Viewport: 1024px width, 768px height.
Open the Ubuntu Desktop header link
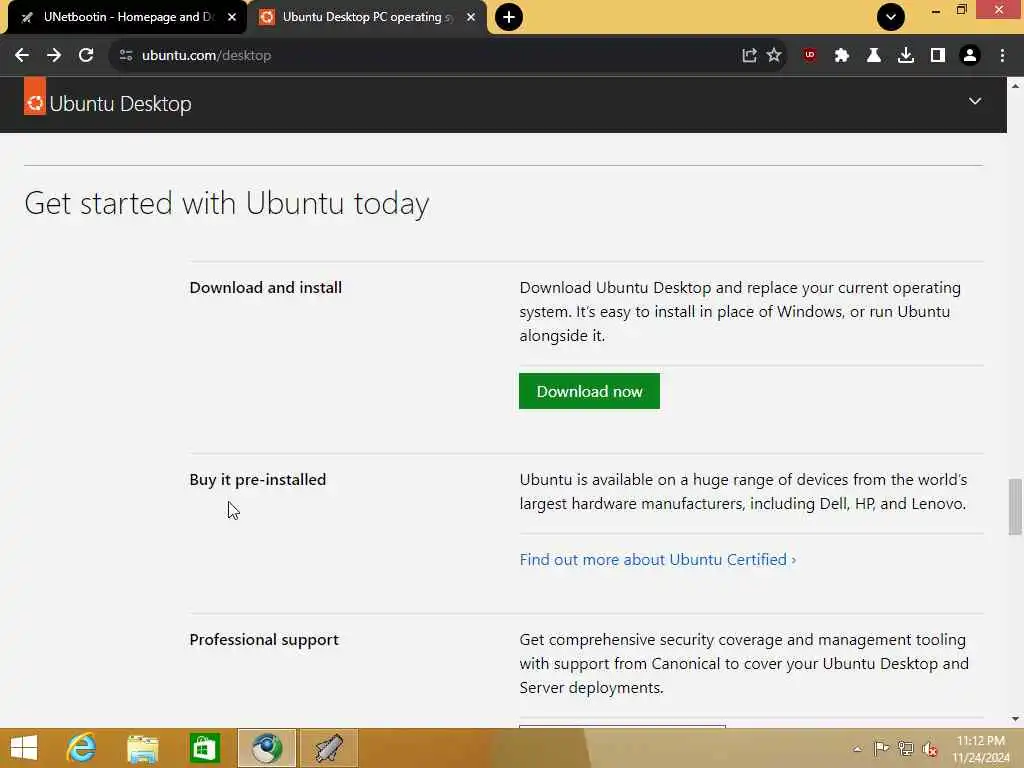click(120, 104)
